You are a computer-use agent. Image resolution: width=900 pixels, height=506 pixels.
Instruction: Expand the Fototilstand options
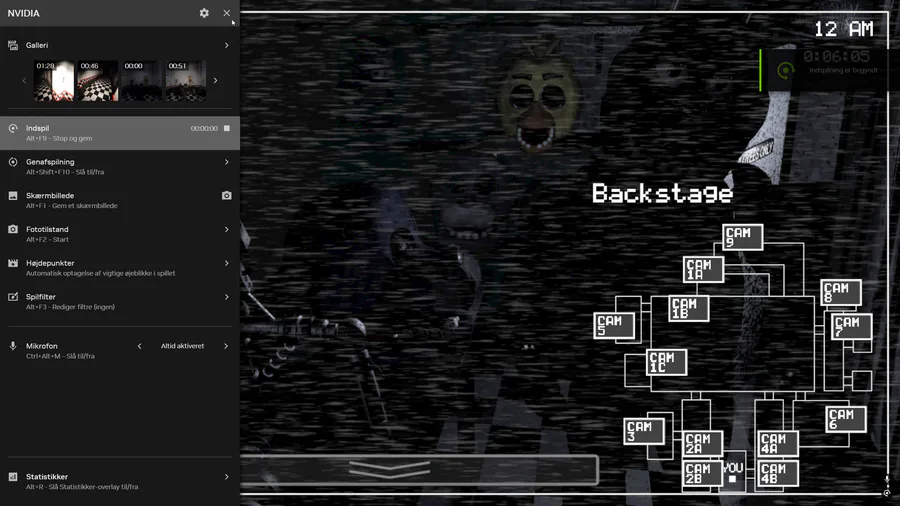[x=227, y=229]
